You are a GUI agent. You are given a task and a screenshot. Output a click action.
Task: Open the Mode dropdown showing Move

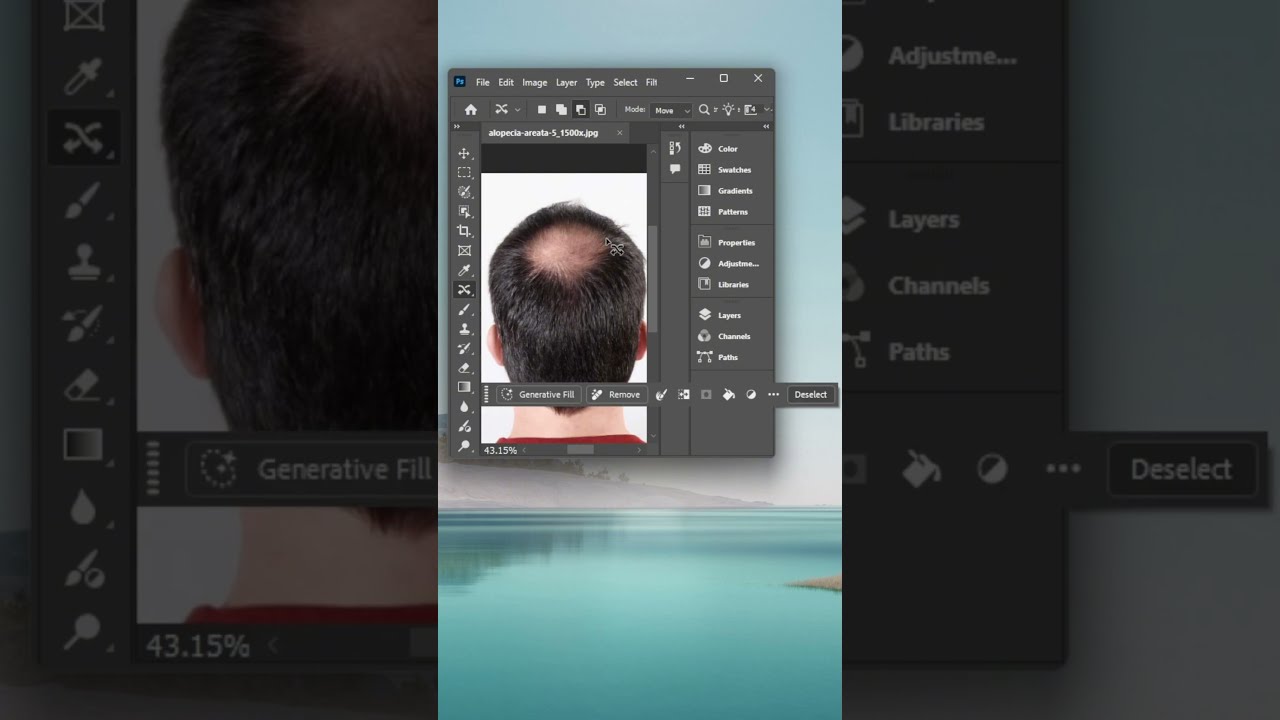671,110
